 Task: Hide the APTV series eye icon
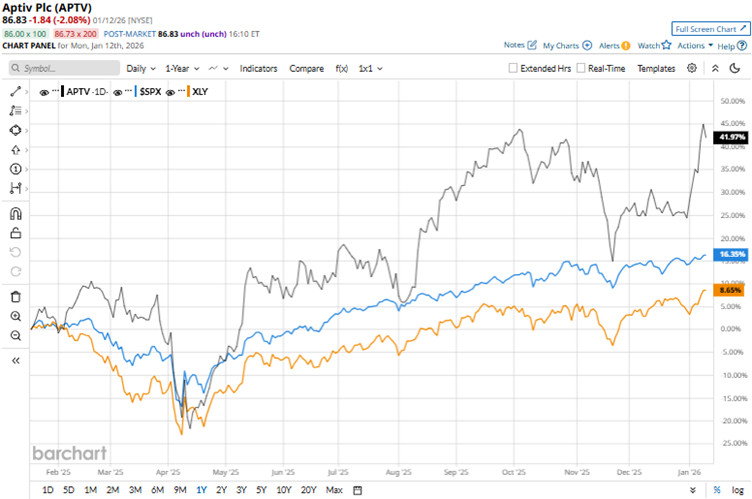[44, 92]
